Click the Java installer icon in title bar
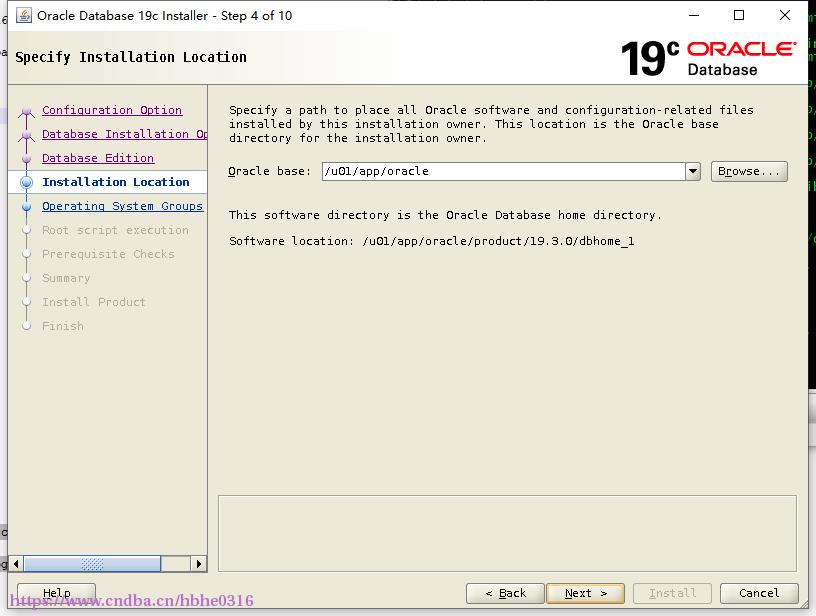This screenshot has height=616, width=816. (x=23, y=16)
